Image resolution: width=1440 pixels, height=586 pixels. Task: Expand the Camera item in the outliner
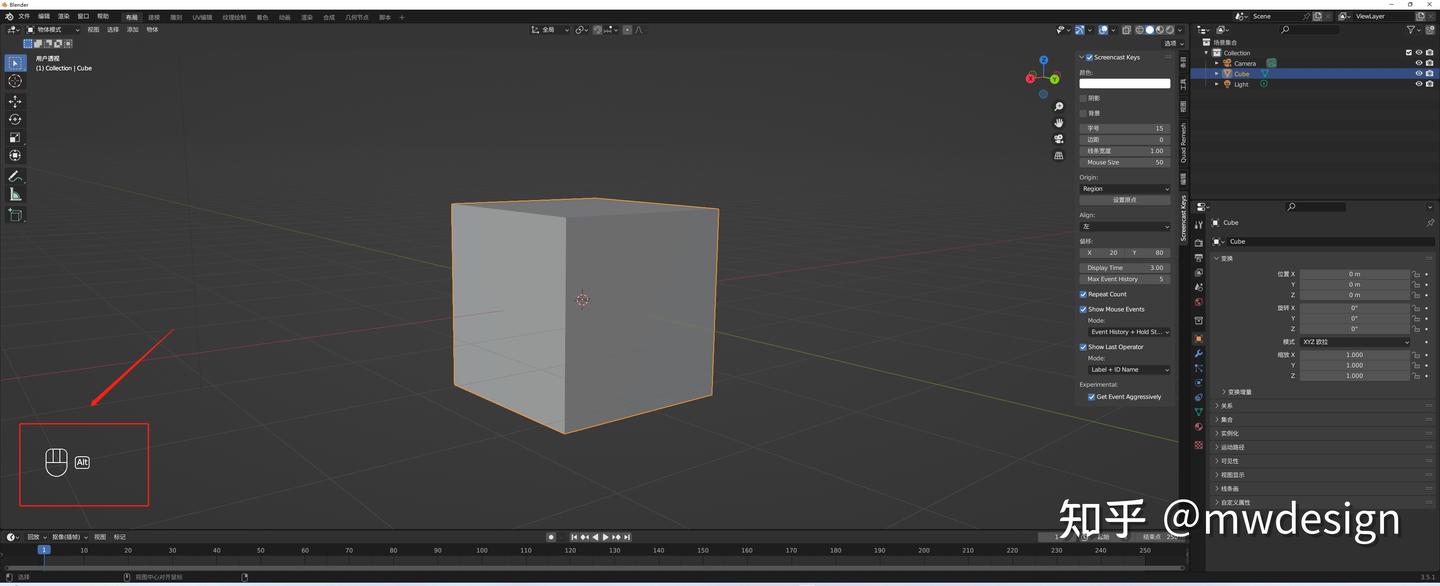1216,63
